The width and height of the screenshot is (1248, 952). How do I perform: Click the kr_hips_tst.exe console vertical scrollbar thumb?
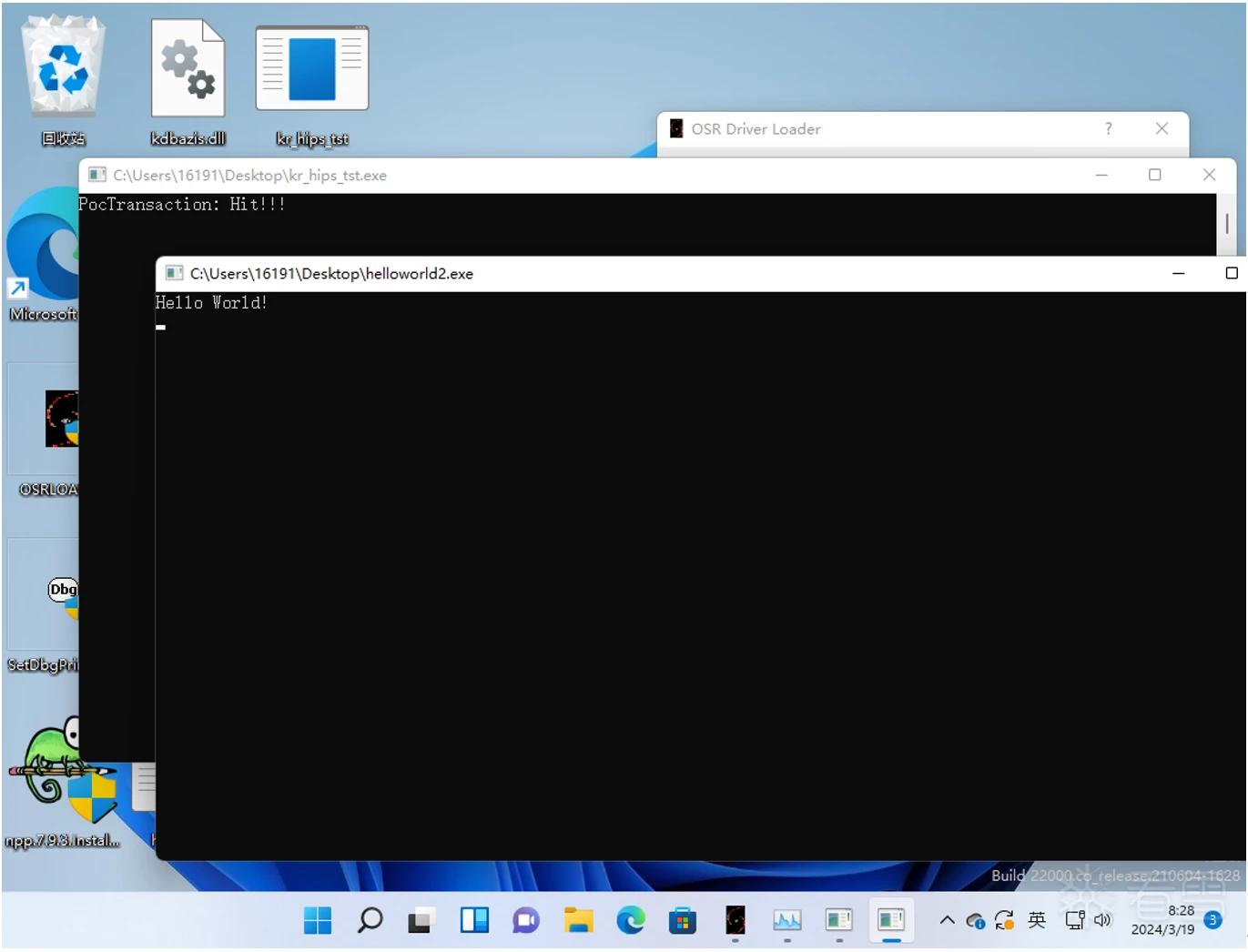(x=1227, y=223)
